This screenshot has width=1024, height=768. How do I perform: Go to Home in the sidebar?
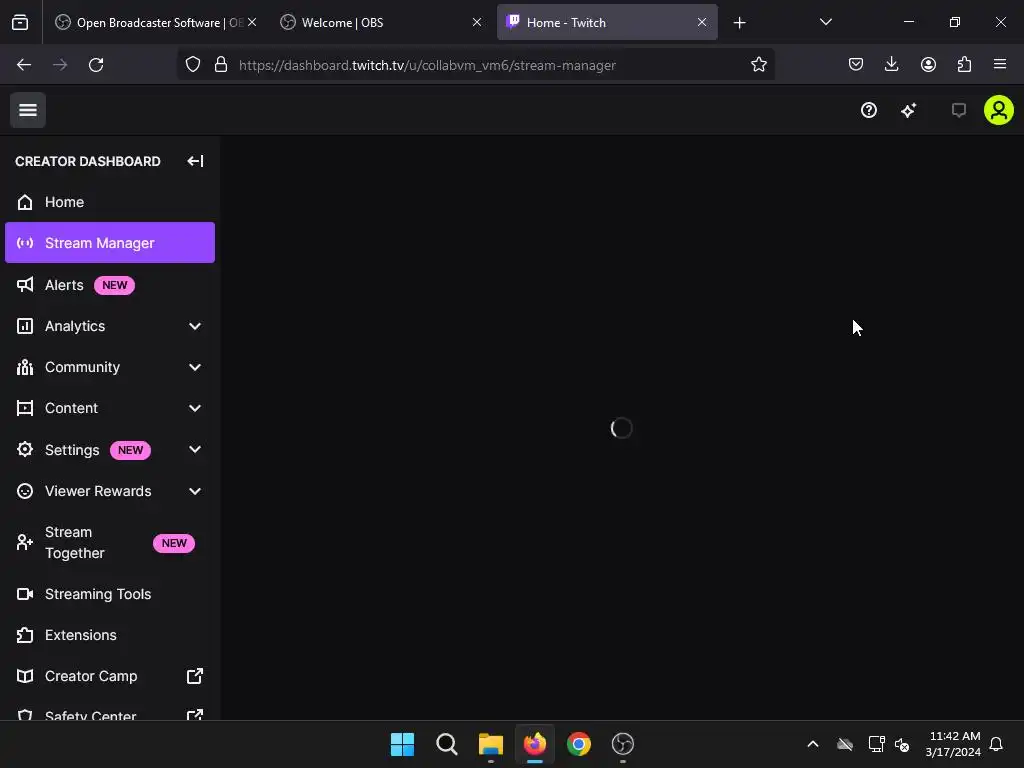click(x=110, y=202)
